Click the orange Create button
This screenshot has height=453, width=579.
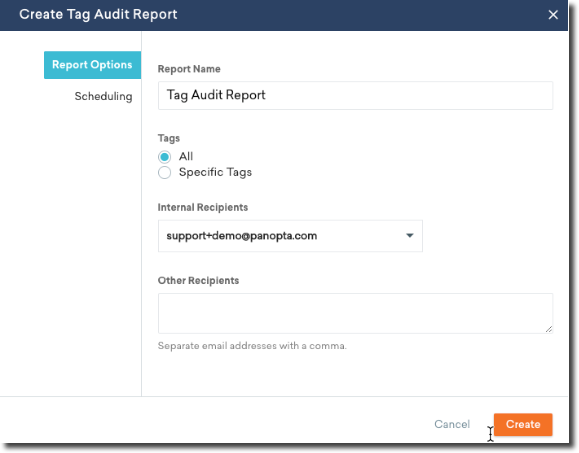[x=523, y=424]
